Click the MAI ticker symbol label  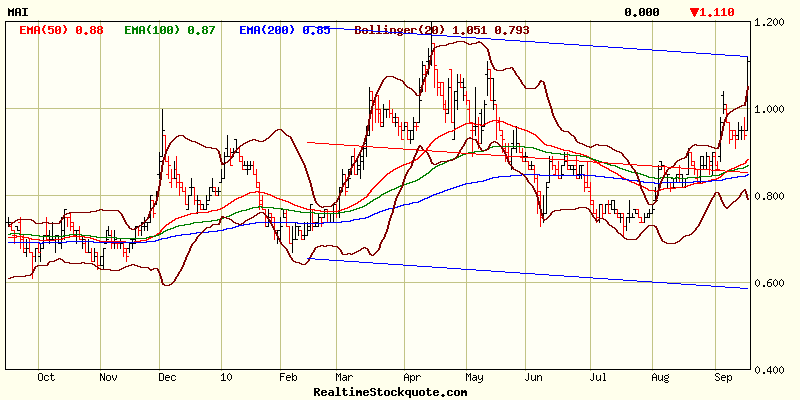point(17,12)
